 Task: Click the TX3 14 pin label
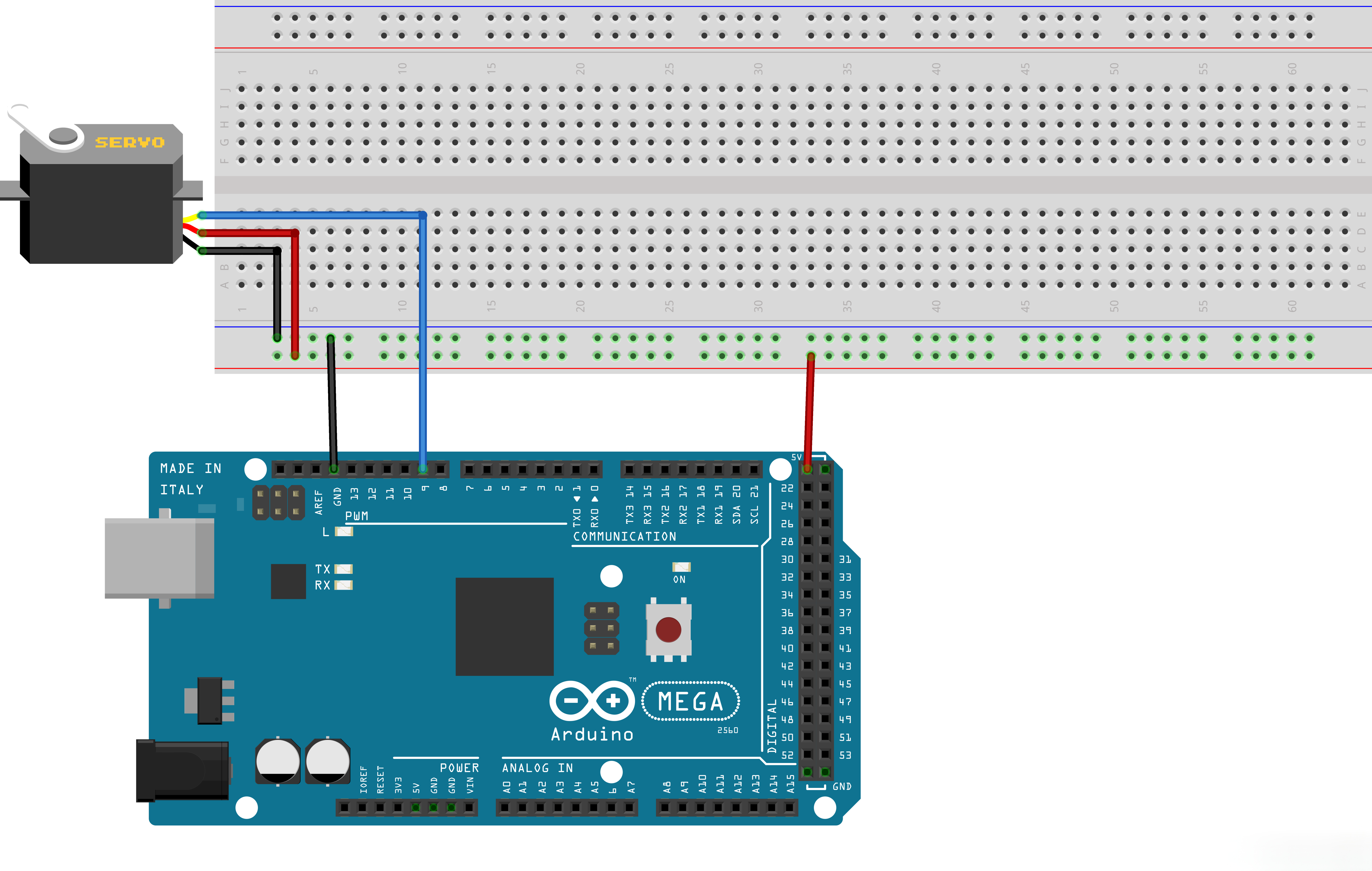[630, 505]
